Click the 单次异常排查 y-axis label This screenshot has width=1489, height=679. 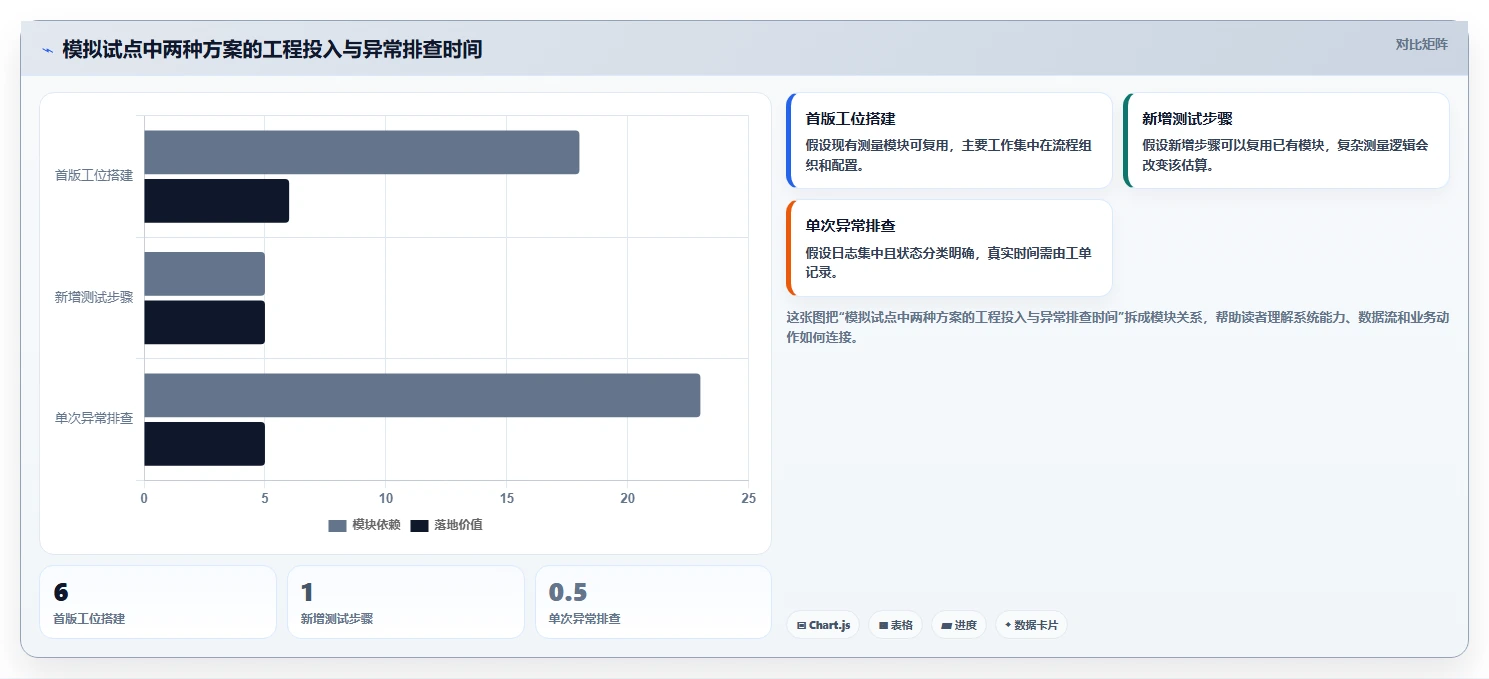(x=94, y=419)
